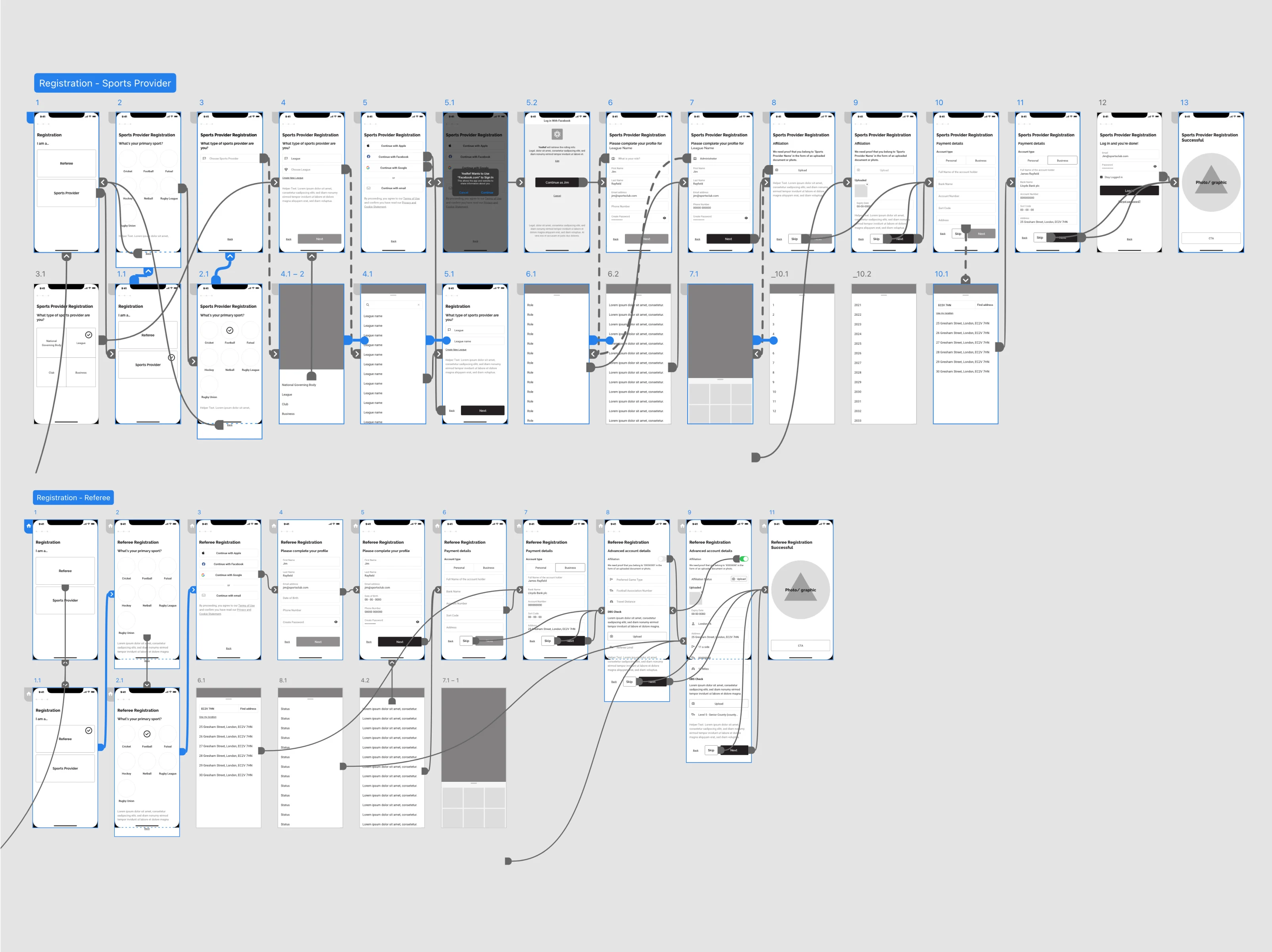This screenshot has height=952, width=1272.
Task: Click the down-chevron connector handle above artboard 10.1
Action: tap(965, 279)
